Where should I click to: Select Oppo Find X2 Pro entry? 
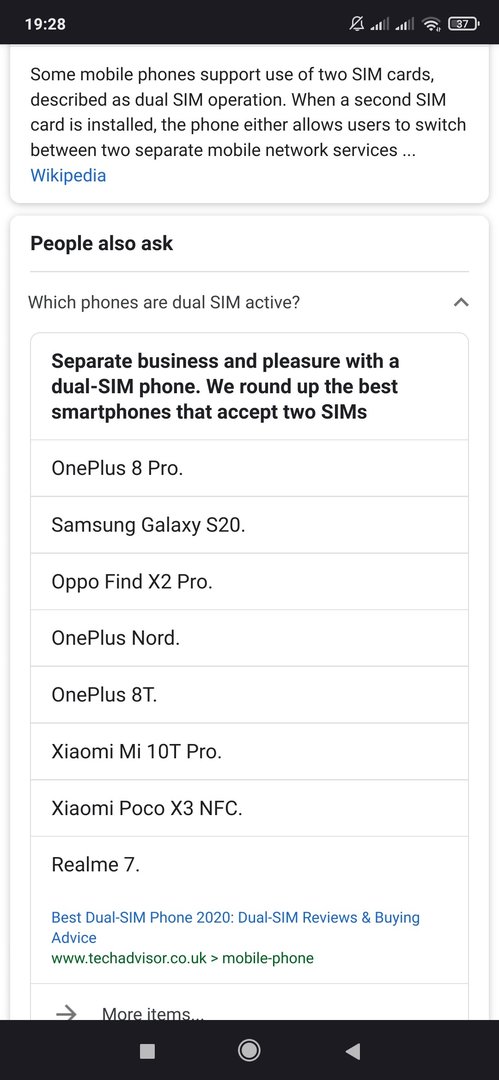tap(250, 581)
